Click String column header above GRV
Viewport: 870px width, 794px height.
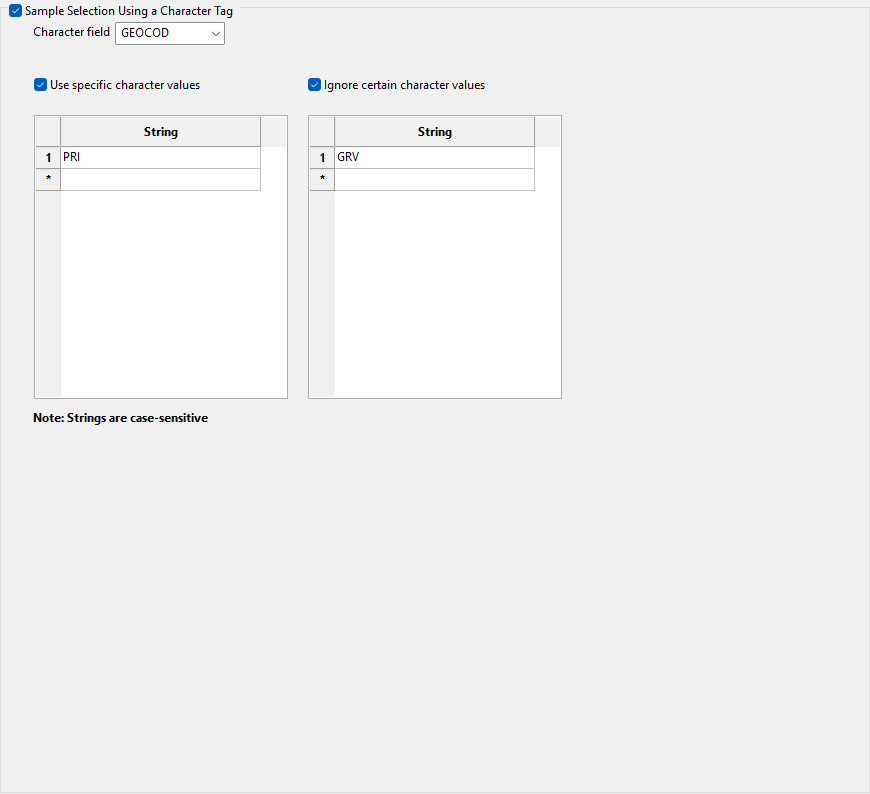[434, 132]
